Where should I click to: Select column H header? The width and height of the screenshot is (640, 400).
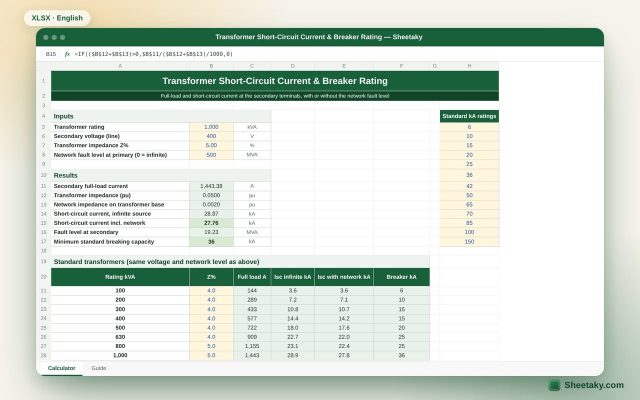tap(469, 66)
